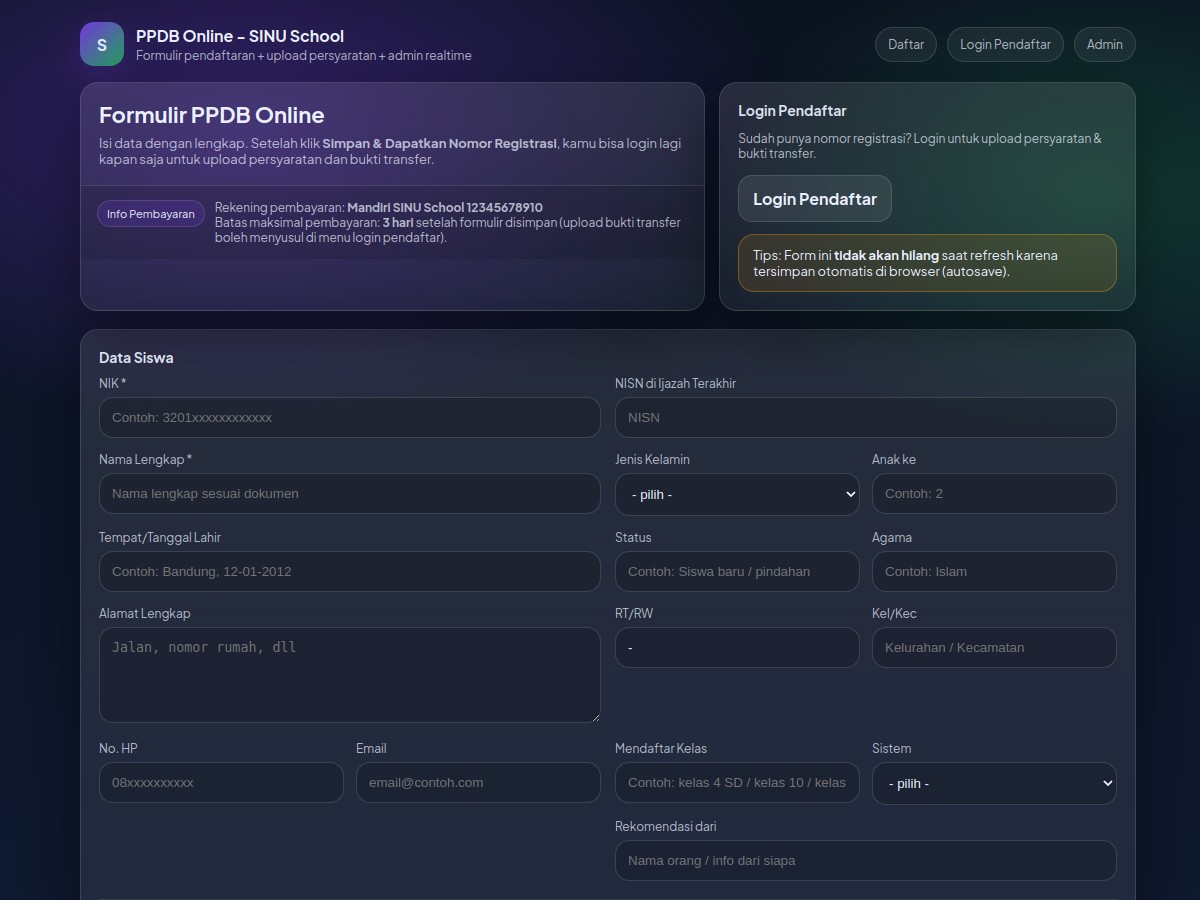Click the Status input field
Image resolution: width=1200 pixels, height=900 pixels.
tap(737, 571)
